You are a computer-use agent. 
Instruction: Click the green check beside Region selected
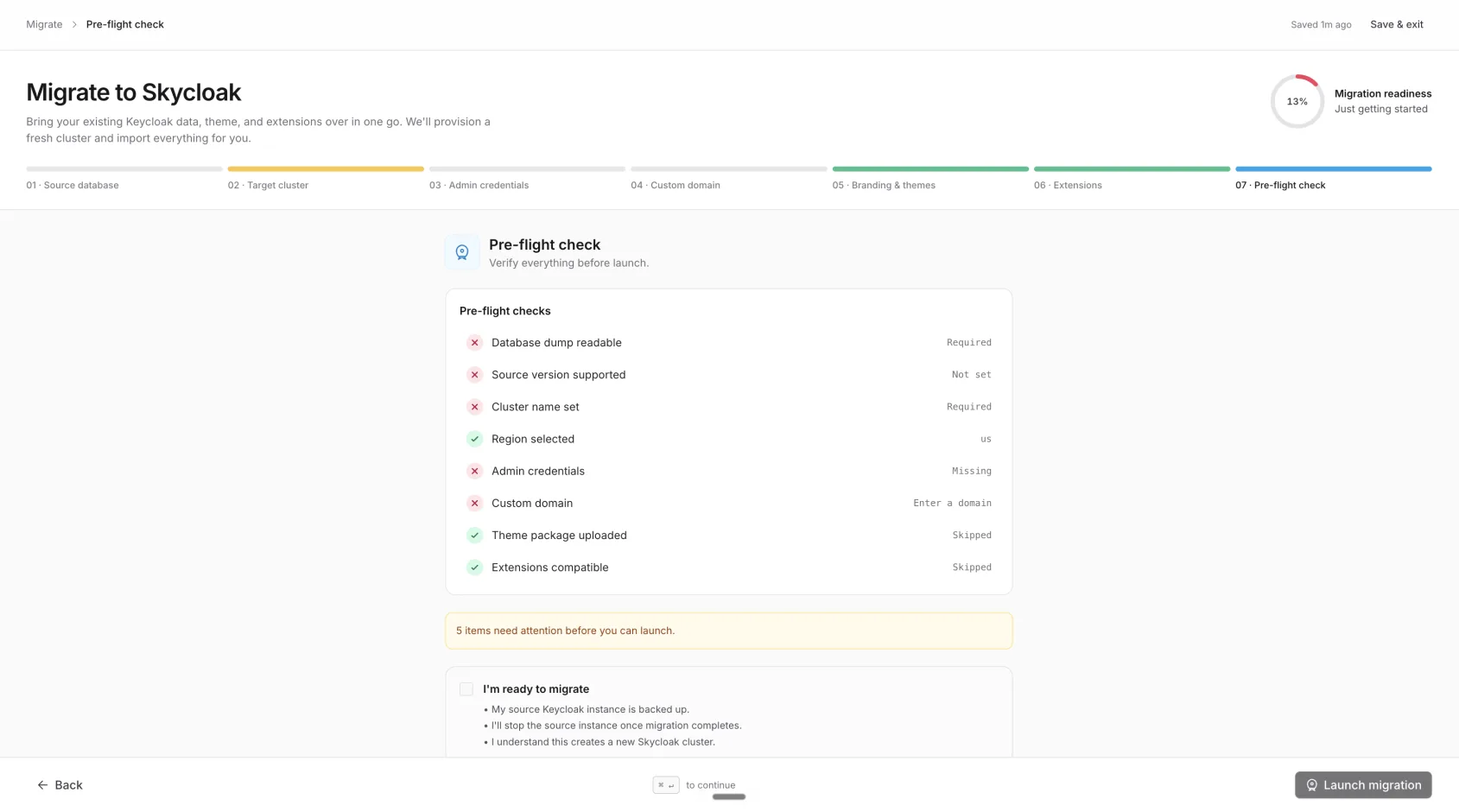[474, 439]
